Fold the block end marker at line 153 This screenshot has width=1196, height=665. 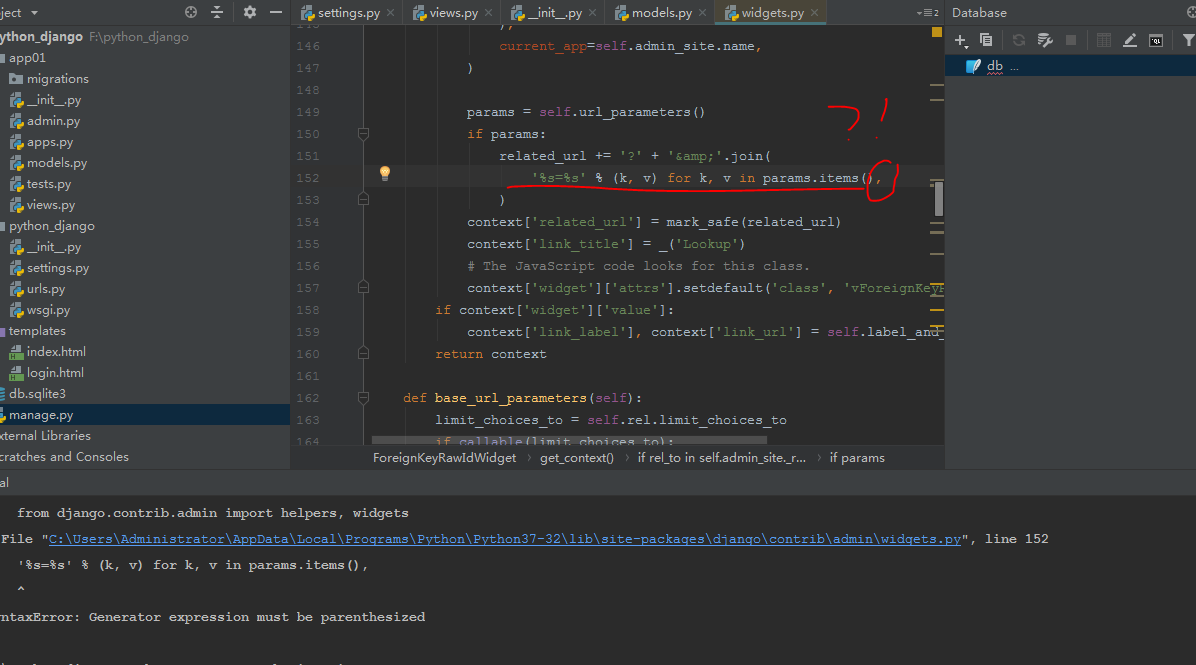pos(364,199)
